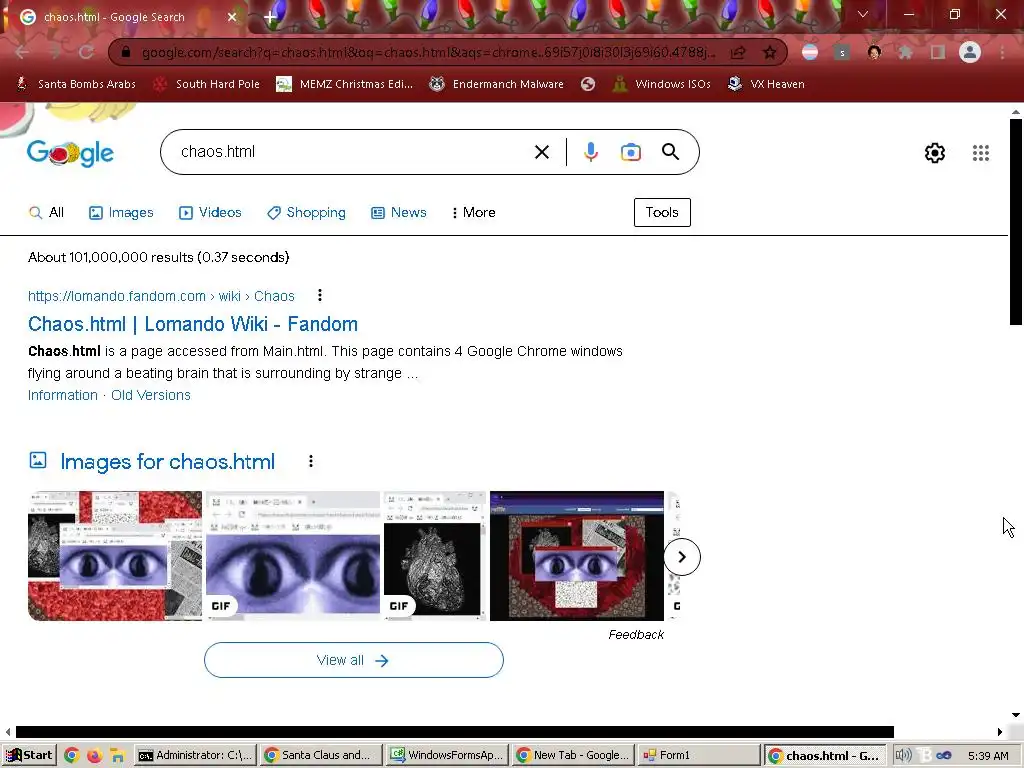Open the Chrome profile avatar

[970, 52]
